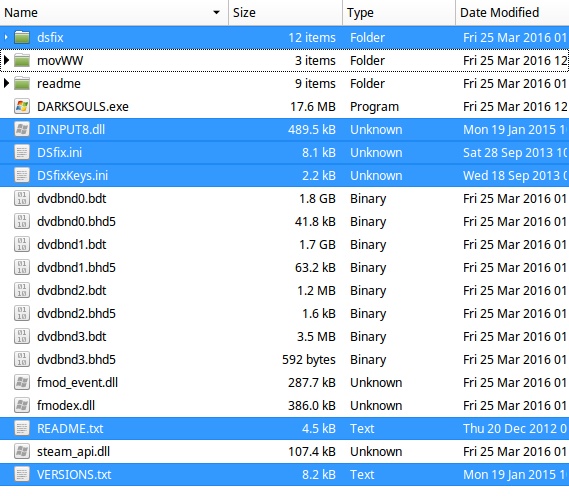
Task: Select the fmod_event.dll file name
Action: coord(77,382)
